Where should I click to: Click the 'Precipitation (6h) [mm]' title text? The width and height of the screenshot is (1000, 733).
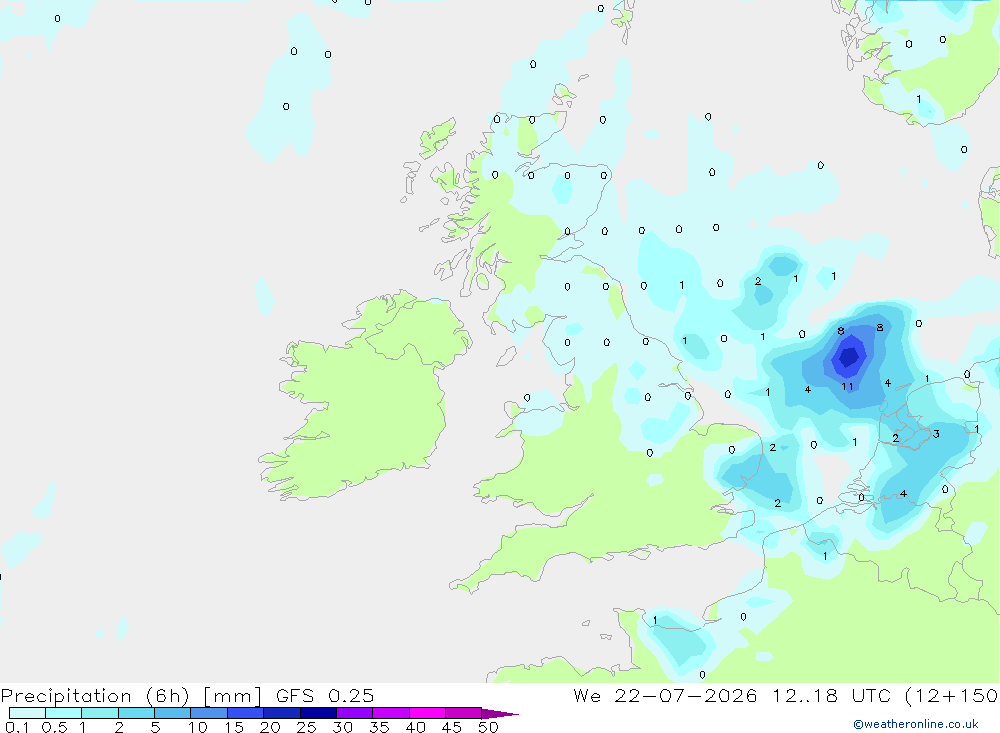(131, 696)
